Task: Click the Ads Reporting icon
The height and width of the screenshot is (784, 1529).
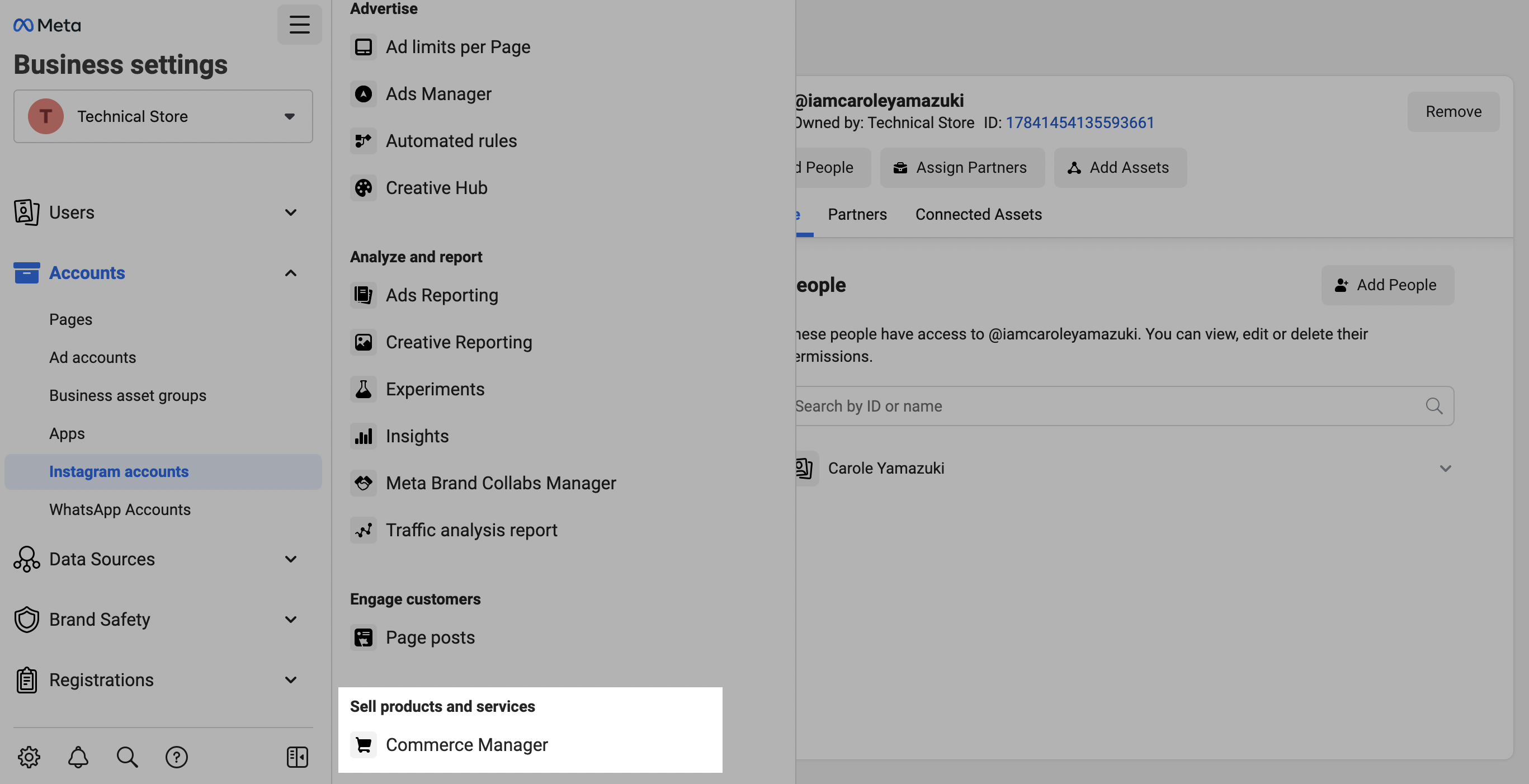Action: coord(362,296)
